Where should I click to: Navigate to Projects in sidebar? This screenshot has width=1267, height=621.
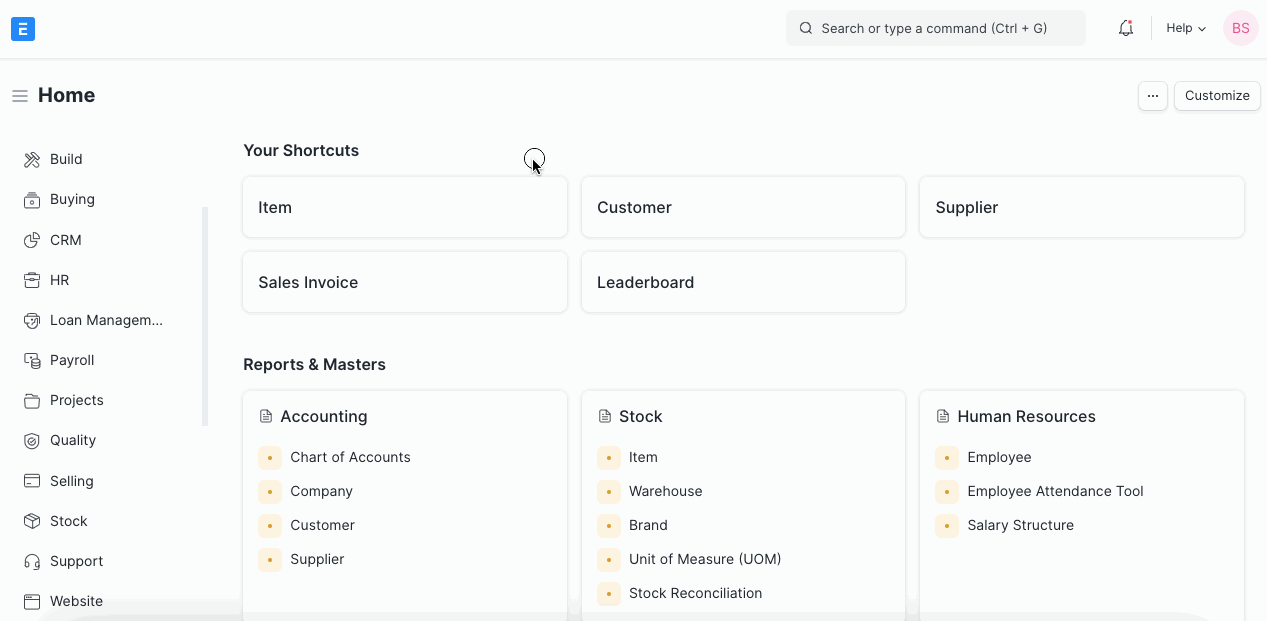click(x=76, y=400)
